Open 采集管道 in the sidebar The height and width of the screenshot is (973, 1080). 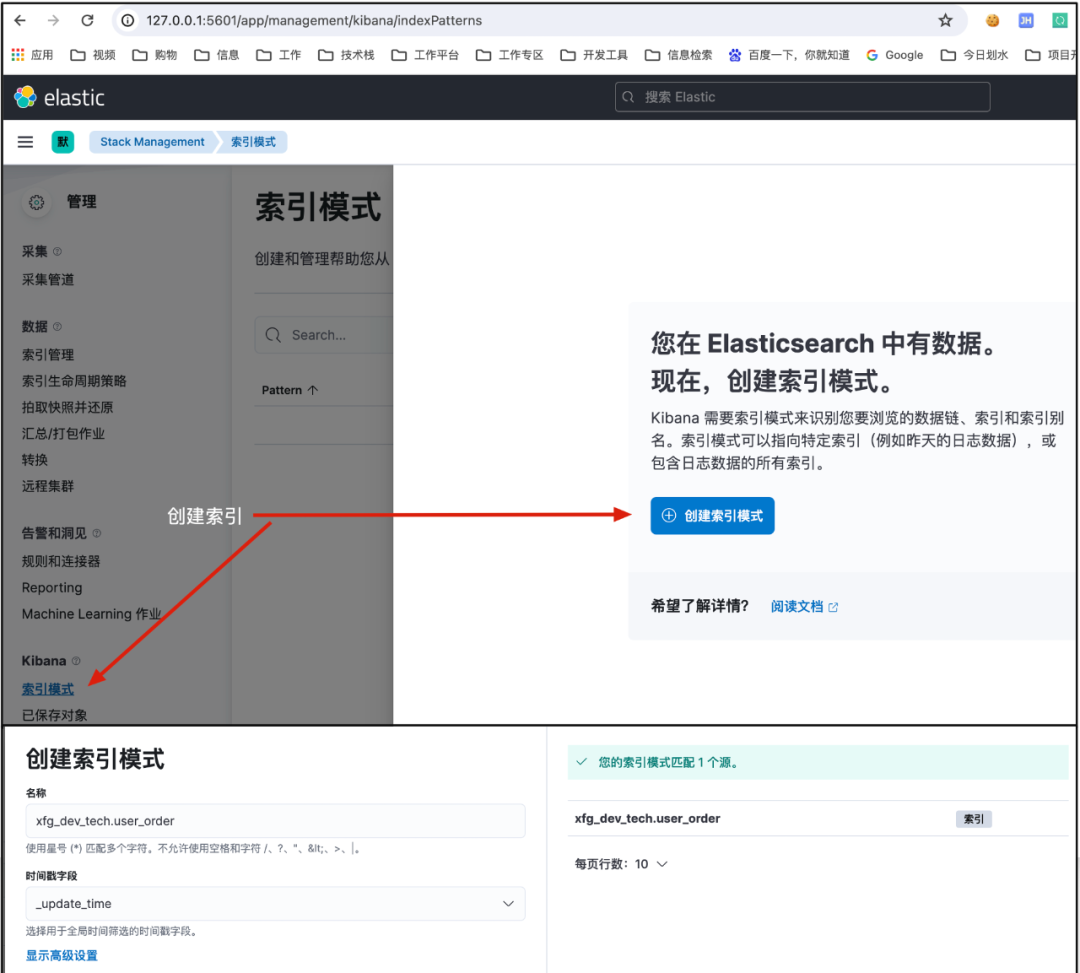(x=48, y=280)
